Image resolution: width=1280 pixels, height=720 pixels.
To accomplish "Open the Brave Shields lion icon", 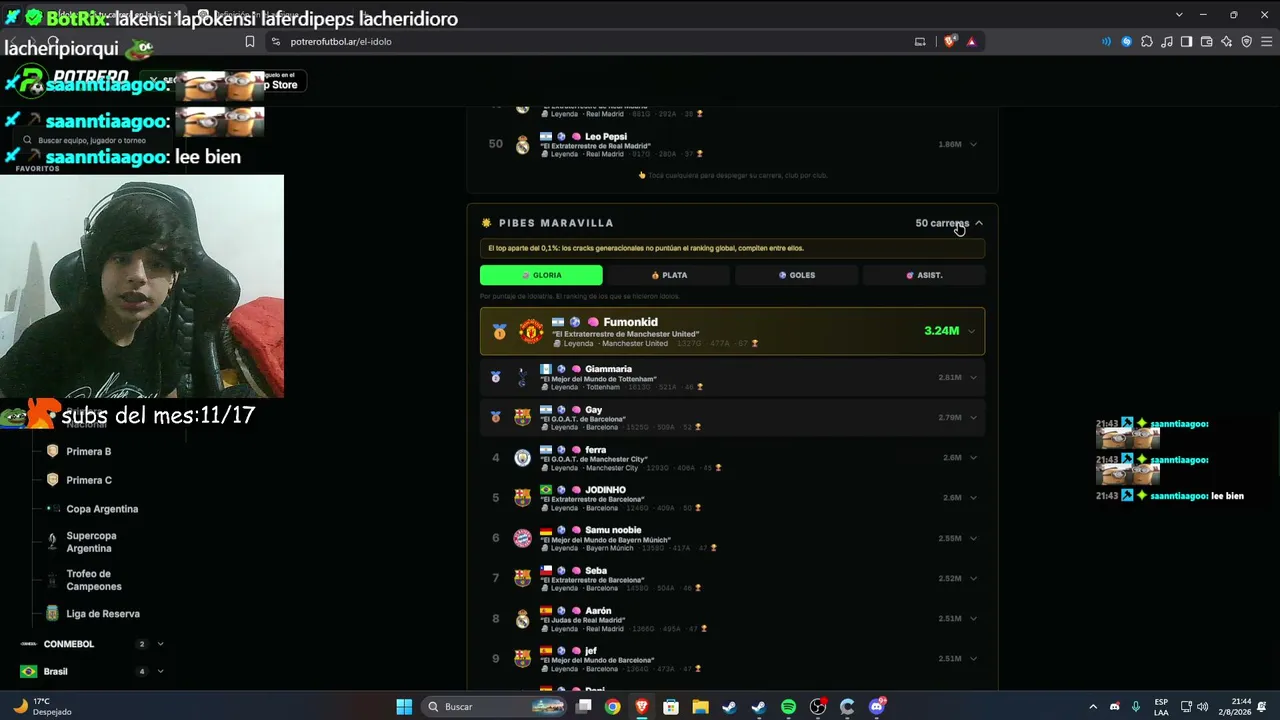I will [x=950, y=41].
